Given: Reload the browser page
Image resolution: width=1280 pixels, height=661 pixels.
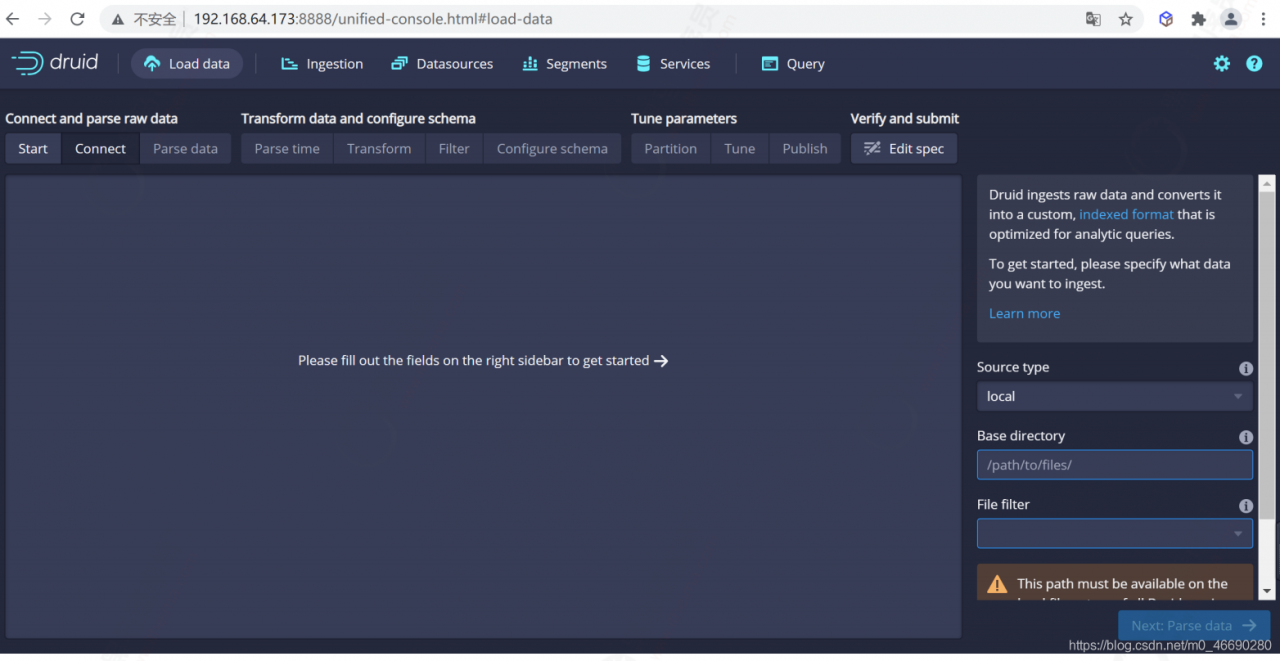Looking at the screenshot, I should click(77, 19).
